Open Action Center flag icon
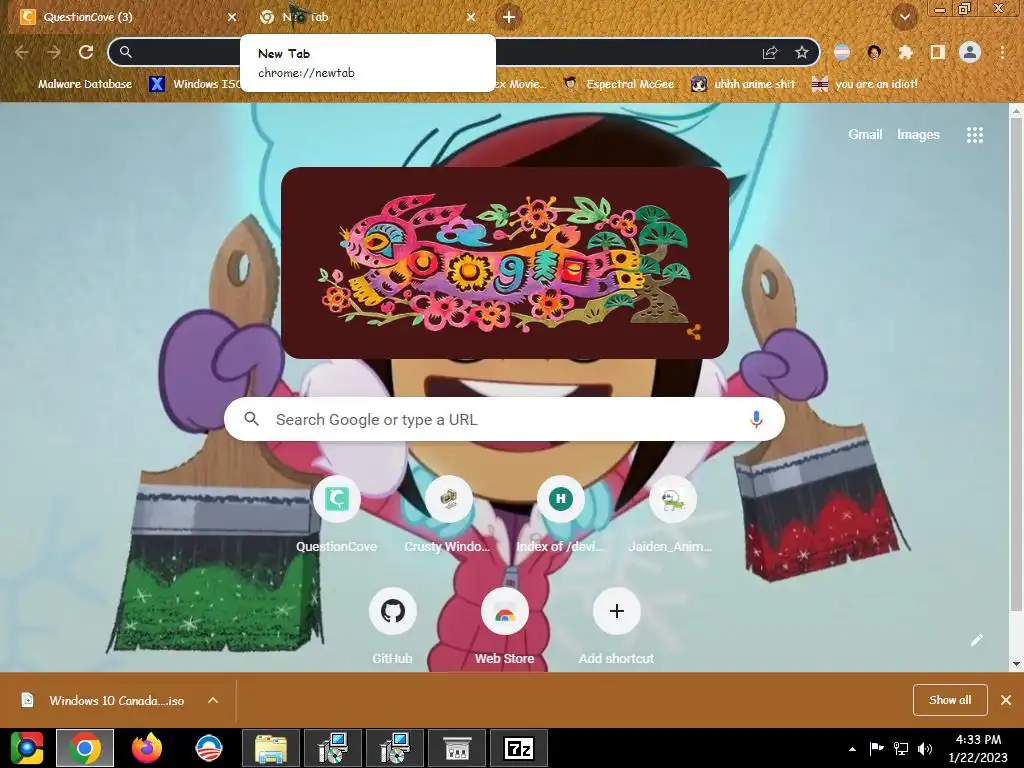This screenshot has height=768, width=1024. tap(876, 748)
